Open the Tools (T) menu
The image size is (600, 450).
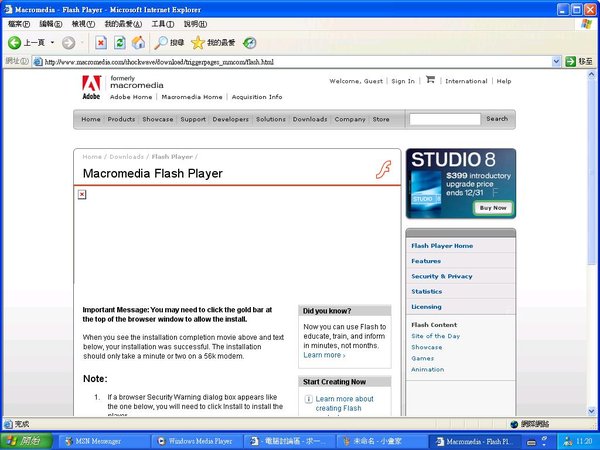click(163, 24)
